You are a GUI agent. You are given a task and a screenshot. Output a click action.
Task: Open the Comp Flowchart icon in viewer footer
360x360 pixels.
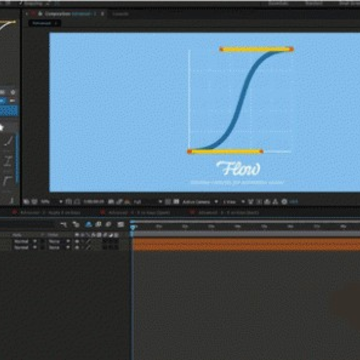275,202
